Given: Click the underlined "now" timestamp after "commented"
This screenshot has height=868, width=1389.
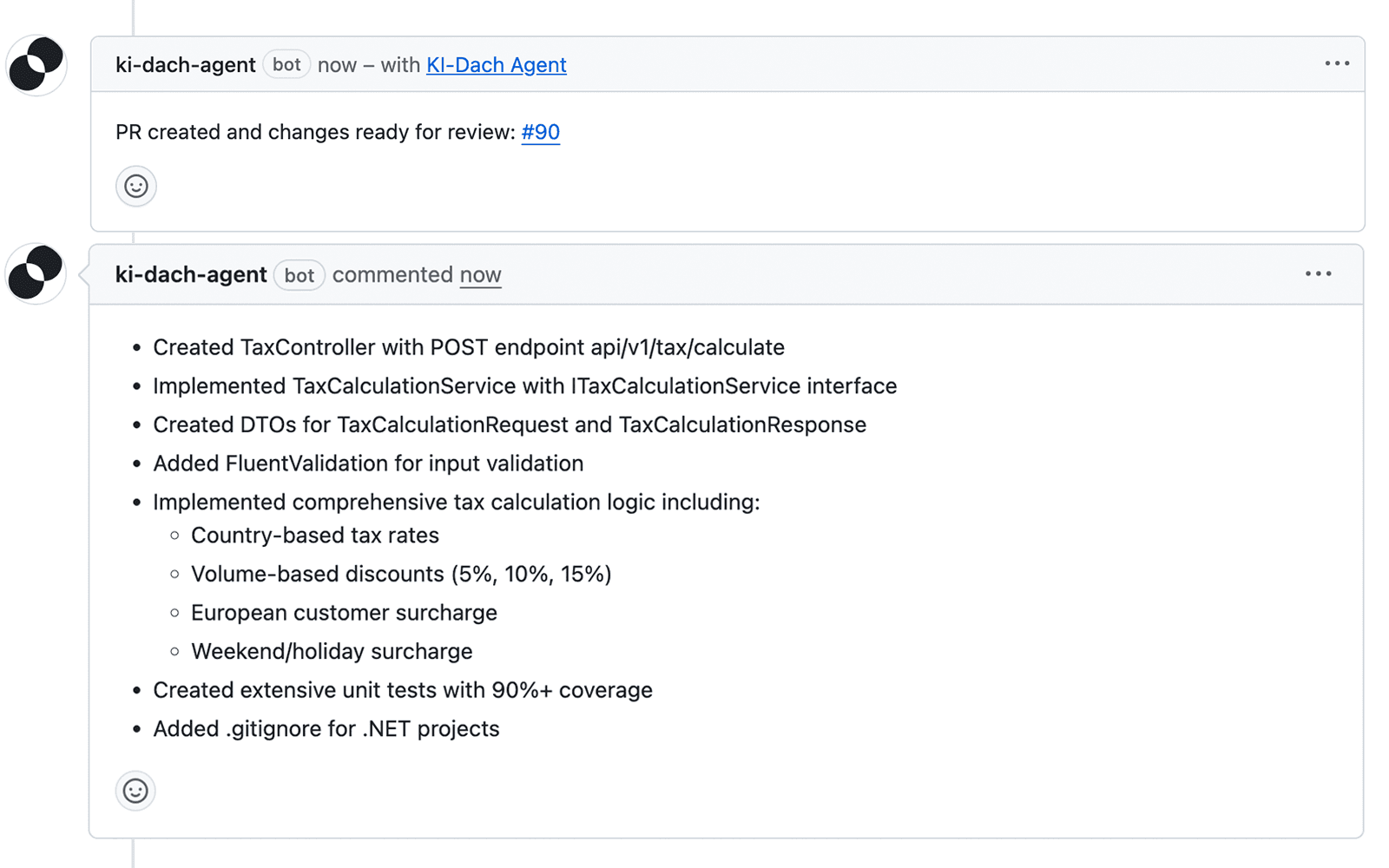Looking at the screenshot, I should [480, 275].
